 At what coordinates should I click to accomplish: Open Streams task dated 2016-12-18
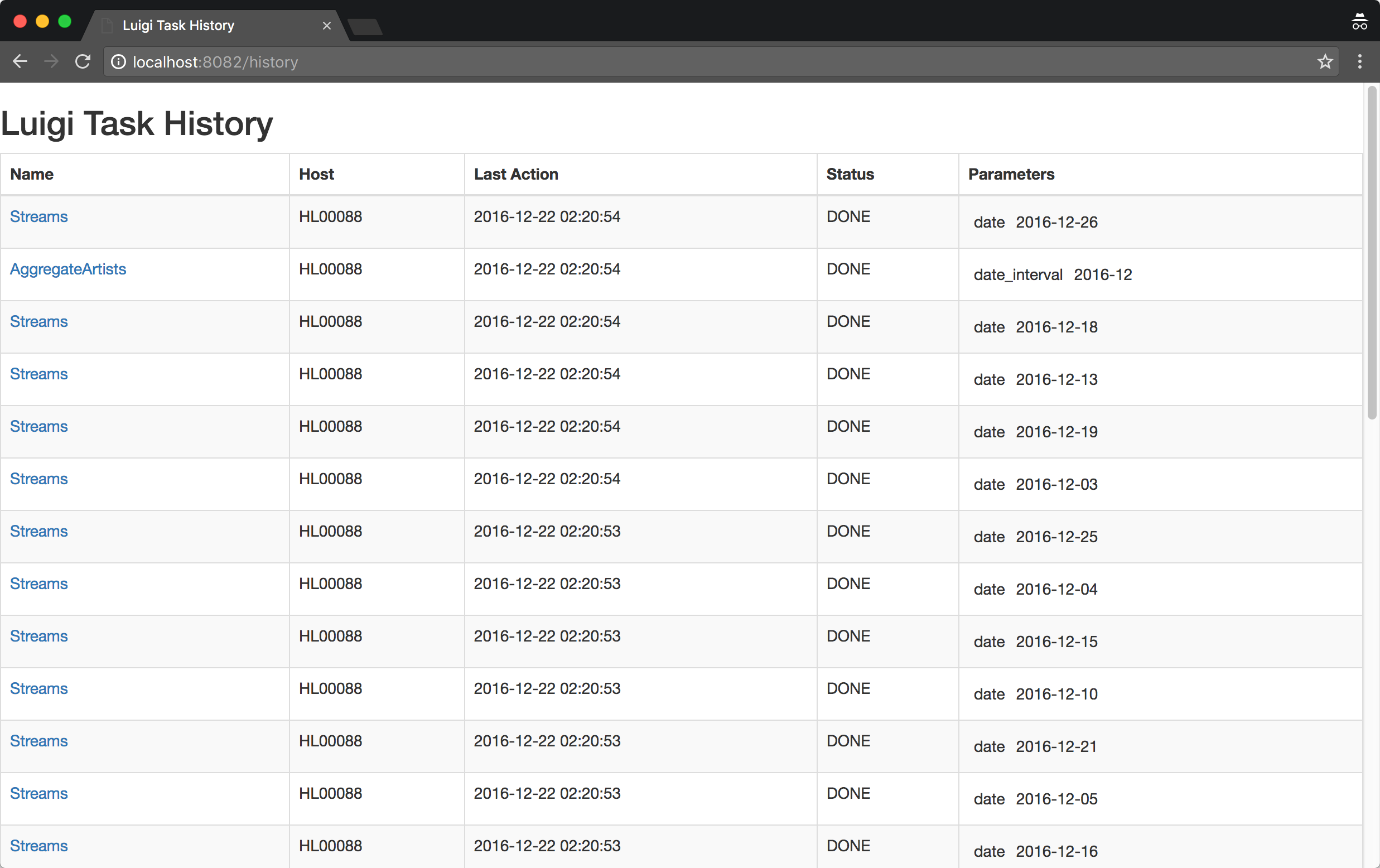click(x=38, y=322)
